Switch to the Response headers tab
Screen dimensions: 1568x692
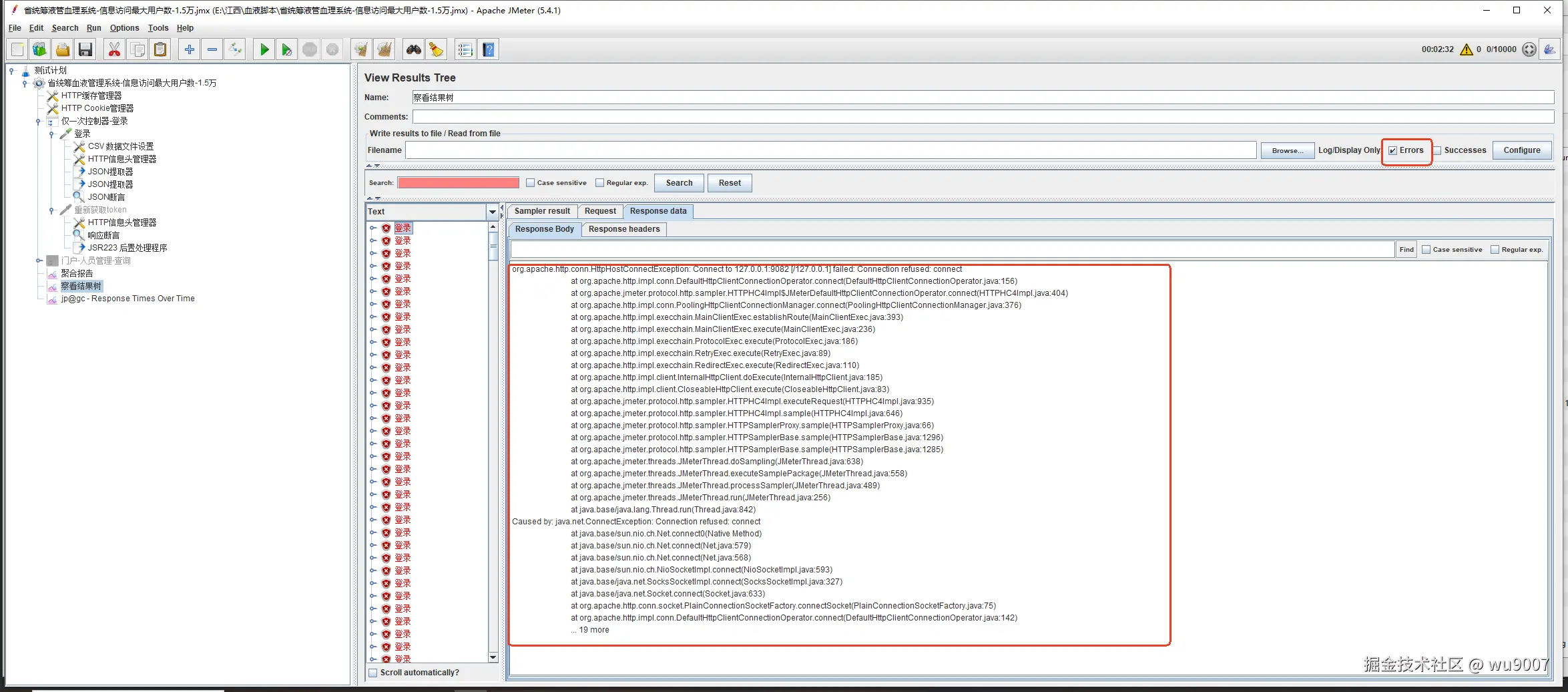(624, 229)
